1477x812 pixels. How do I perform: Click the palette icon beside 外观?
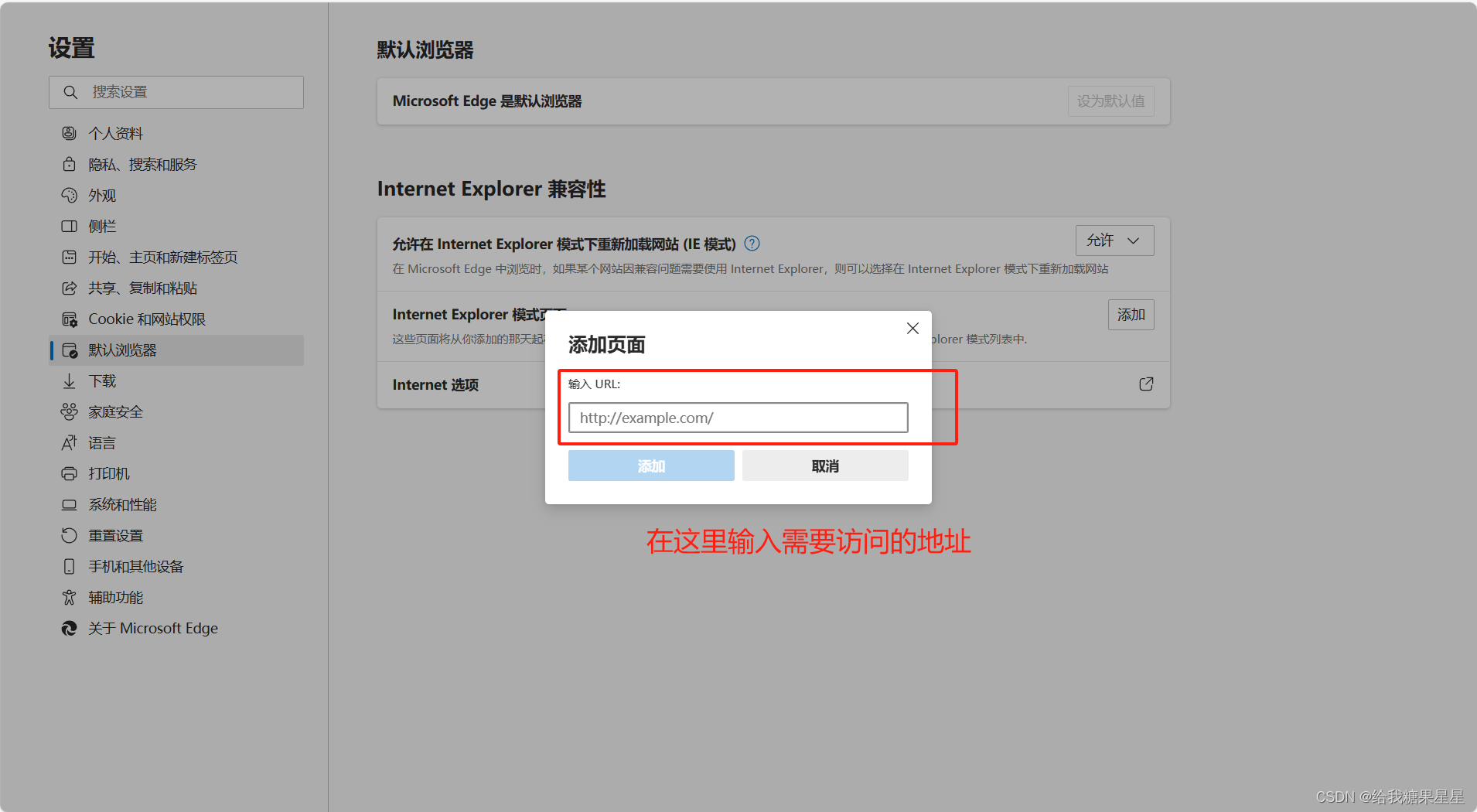(70, 195)
